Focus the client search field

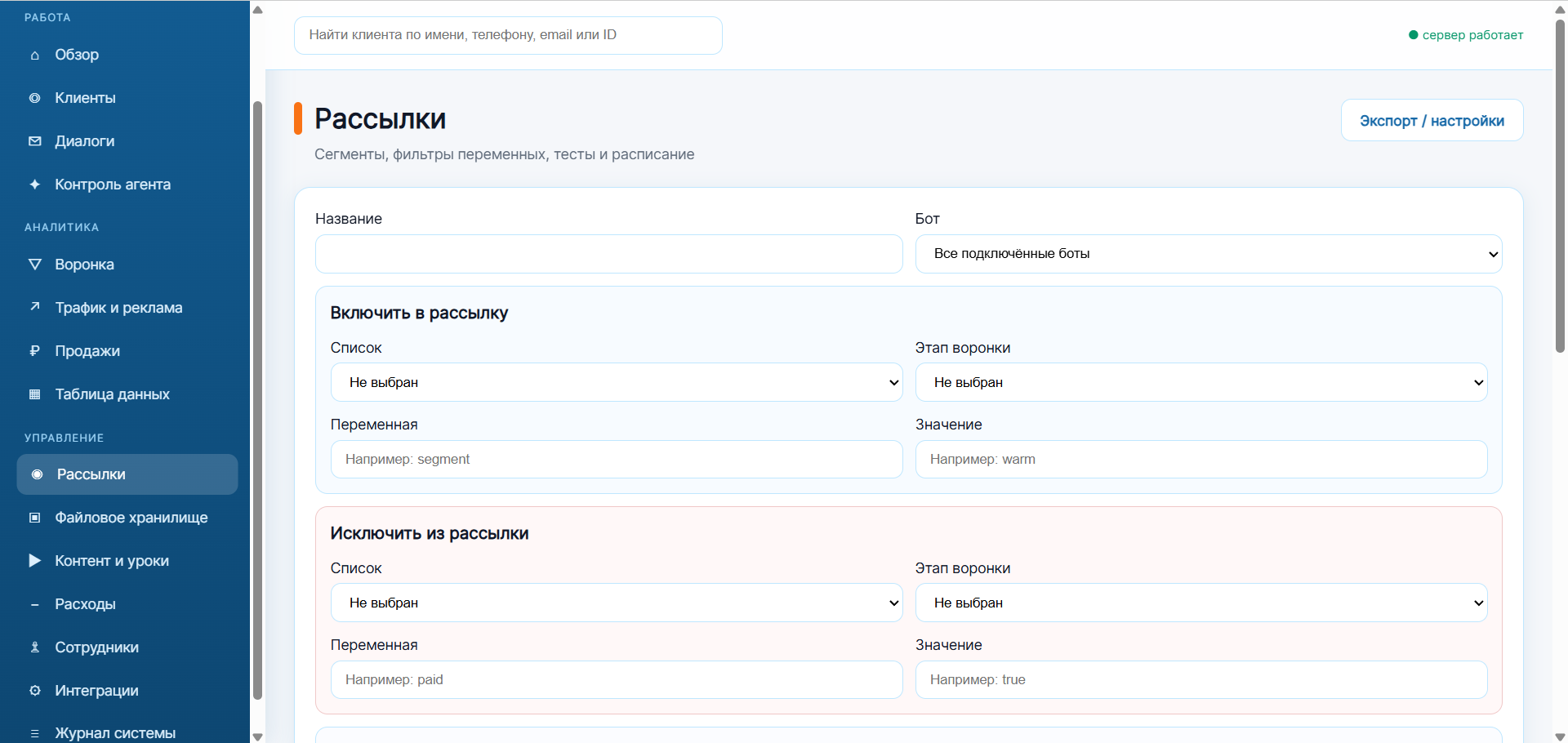(x=508, y=35)
